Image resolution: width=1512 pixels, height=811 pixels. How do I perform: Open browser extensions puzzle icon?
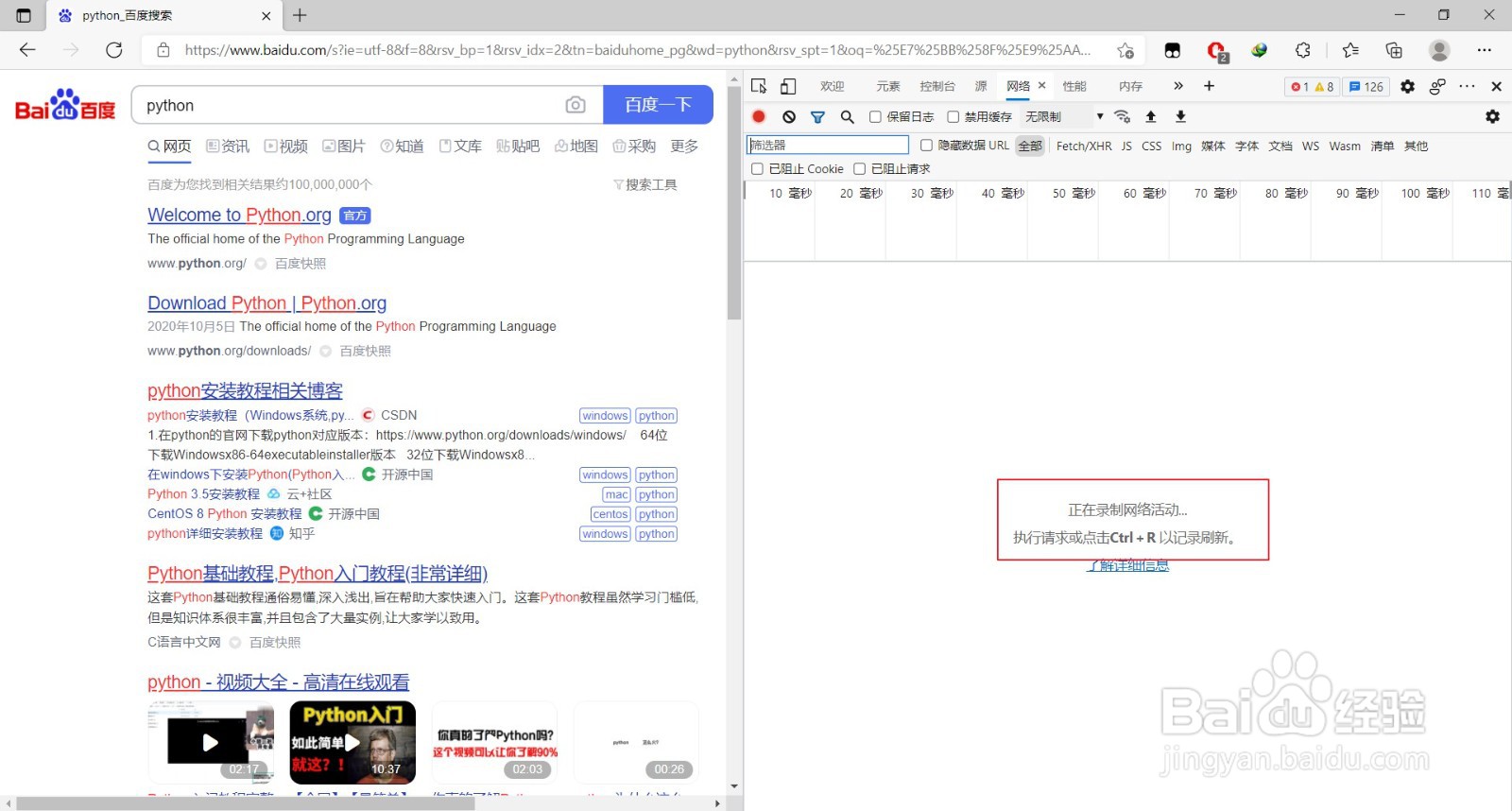pyautogui.click(x=1303, y=50)
